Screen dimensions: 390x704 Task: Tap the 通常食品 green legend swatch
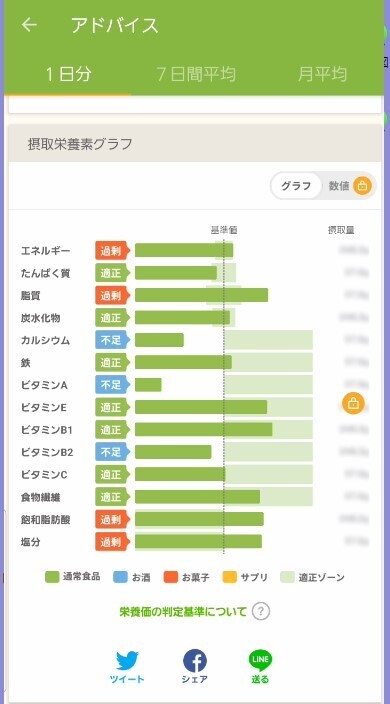pos(52,577)
